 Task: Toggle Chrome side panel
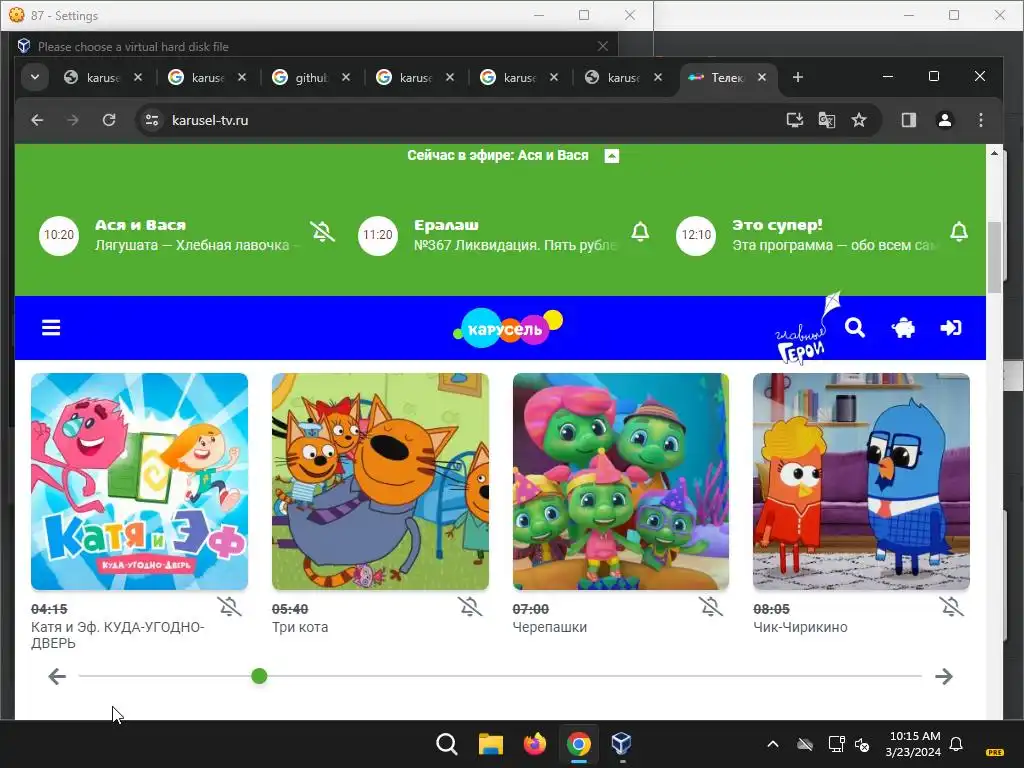pos(908,120)
